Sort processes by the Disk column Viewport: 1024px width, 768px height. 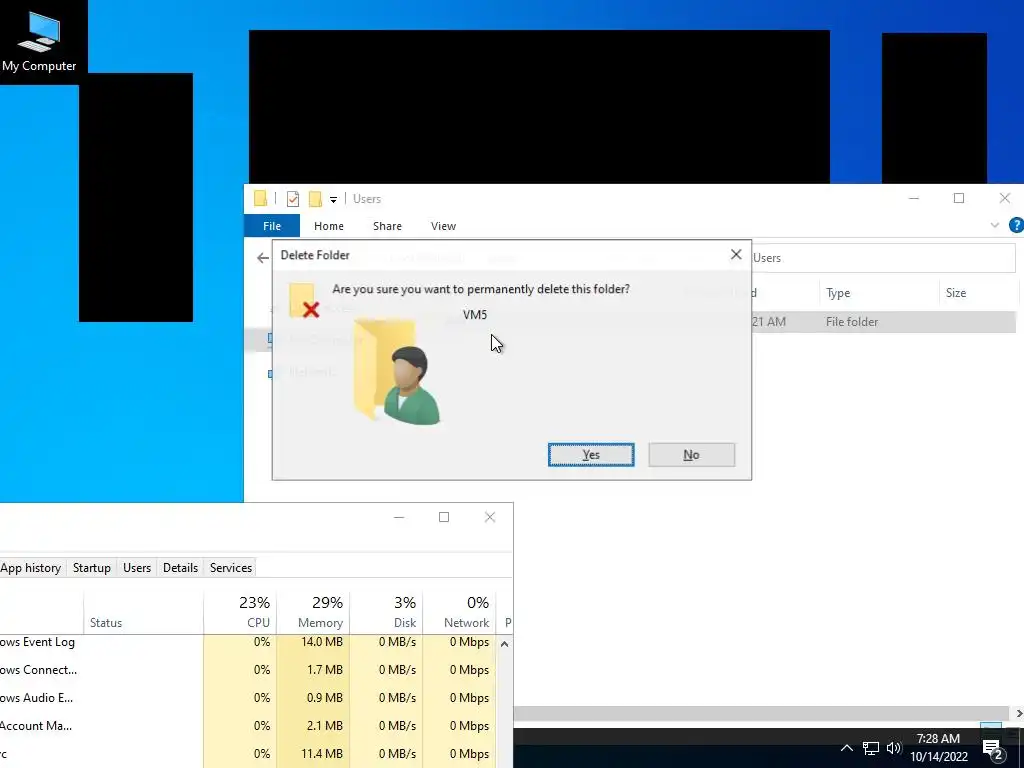pos(387,613)
